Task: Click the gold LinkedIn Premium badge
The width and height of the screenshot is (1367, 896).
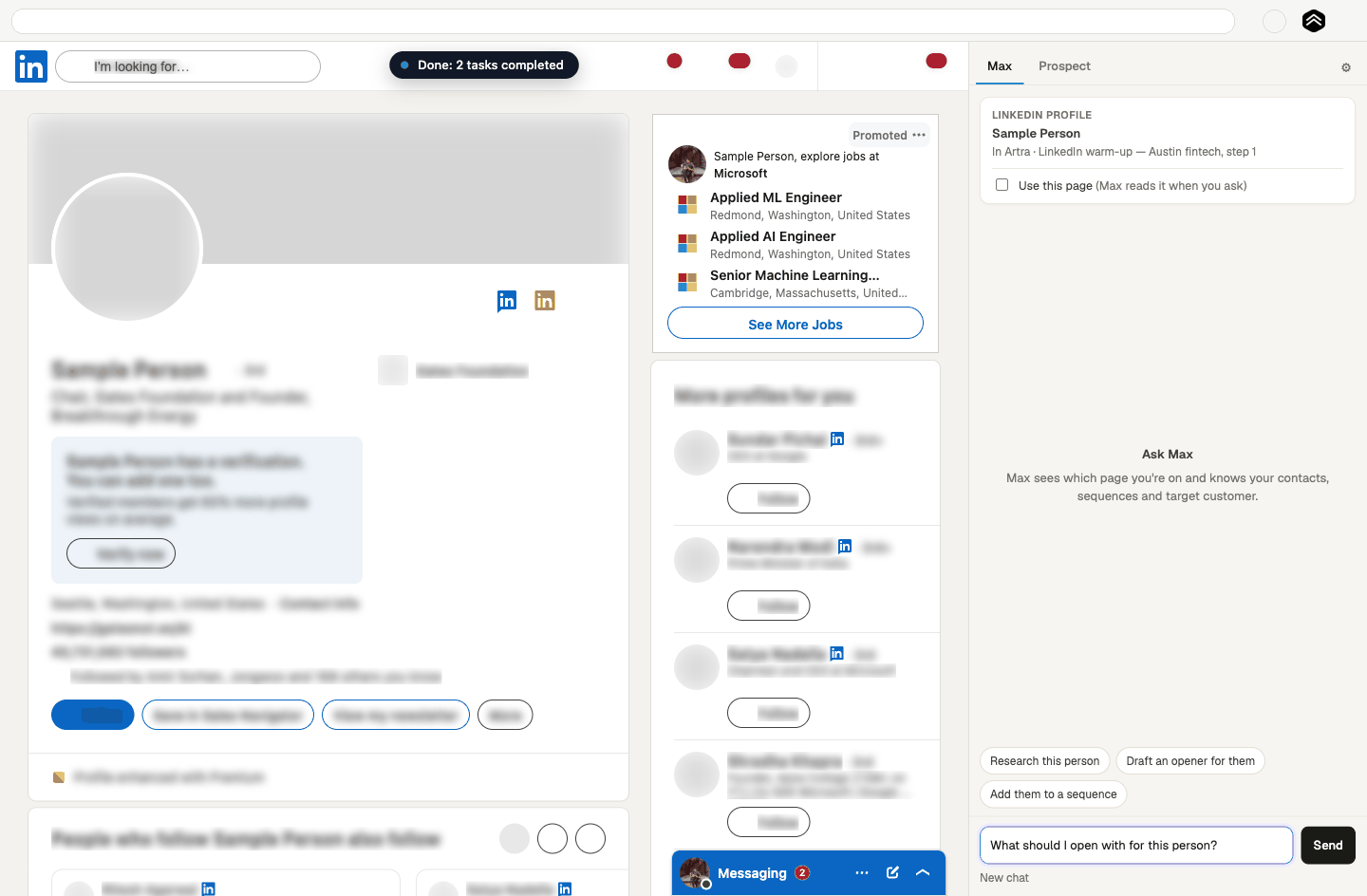Action: tap(545, 301)
